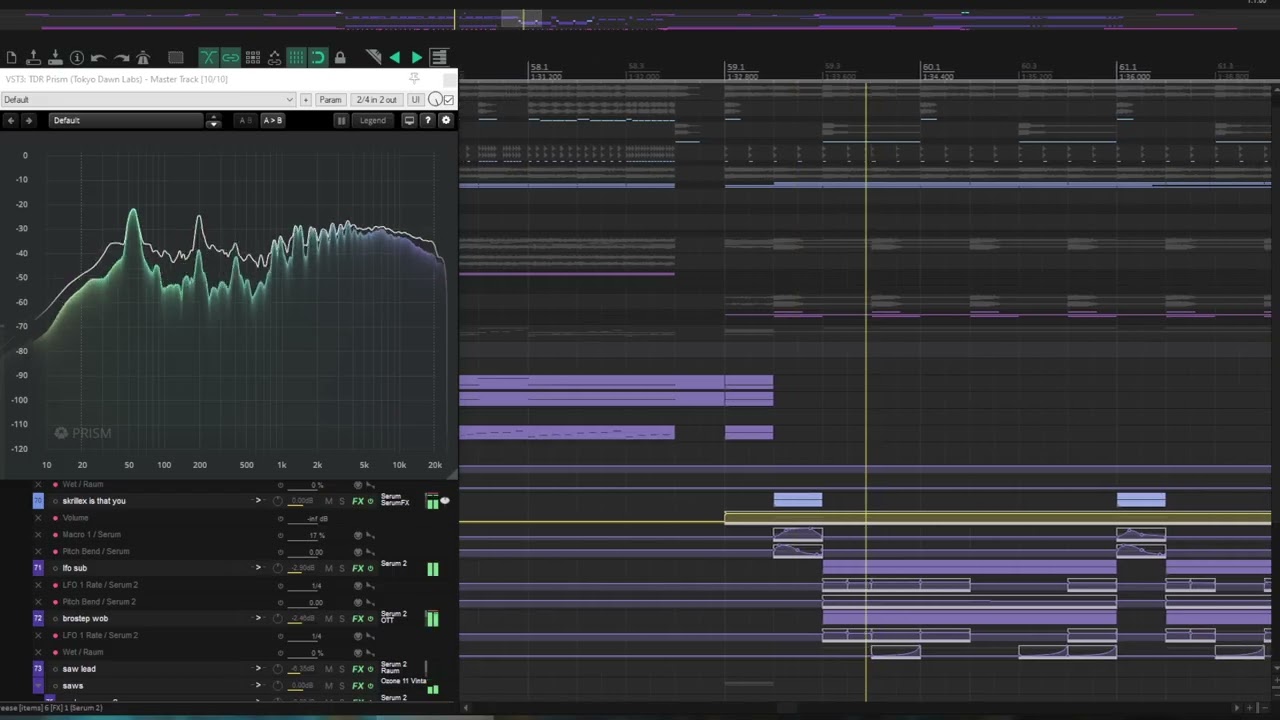Viewport: 1280px width, 720px height.
Task: Remove the 'Macro 1 / Serum' envelope lane
Action: point(39,535)
